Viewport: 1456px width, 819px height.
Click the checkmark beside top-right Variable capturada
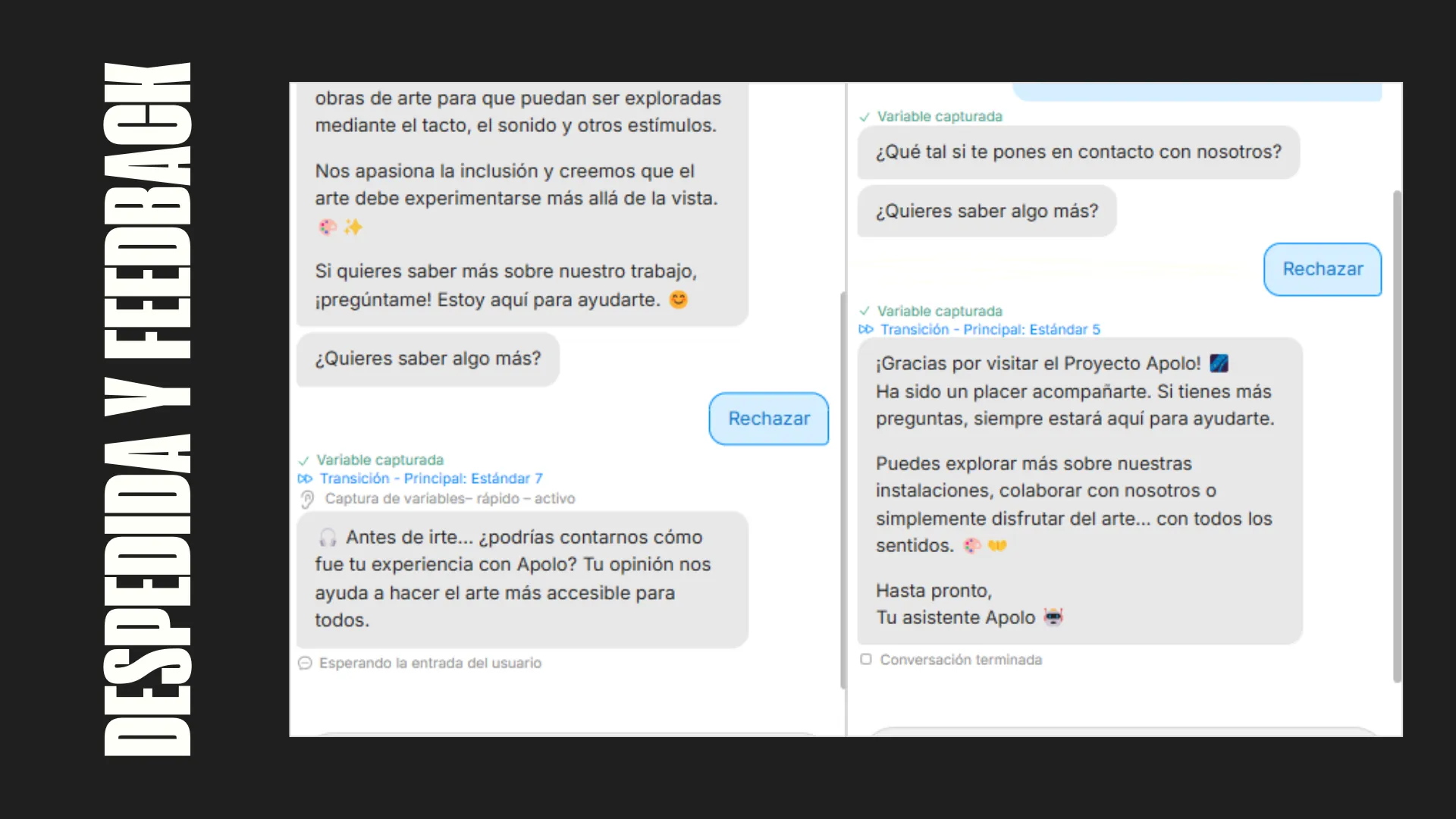pos(864,118)
